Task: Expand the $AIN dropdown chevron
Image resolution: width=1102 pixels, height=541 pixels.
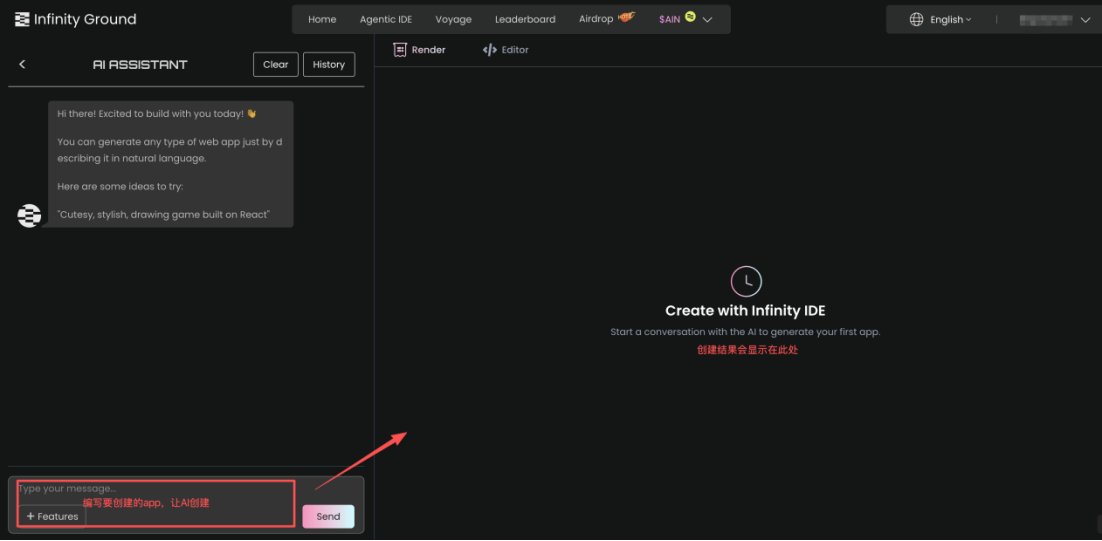Action: click(x=708, y=20)
